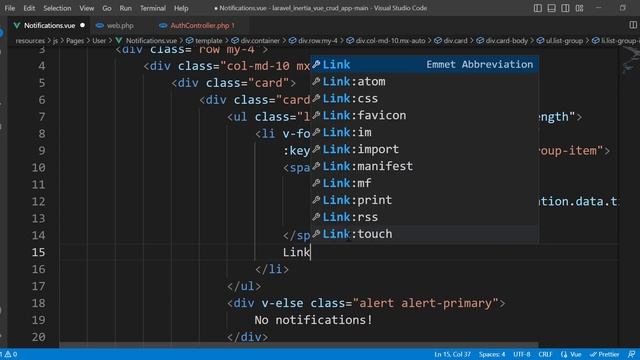Place cursor after alert-primary class on line 18
The image size is (640, 360).
(x=492, y=303)
